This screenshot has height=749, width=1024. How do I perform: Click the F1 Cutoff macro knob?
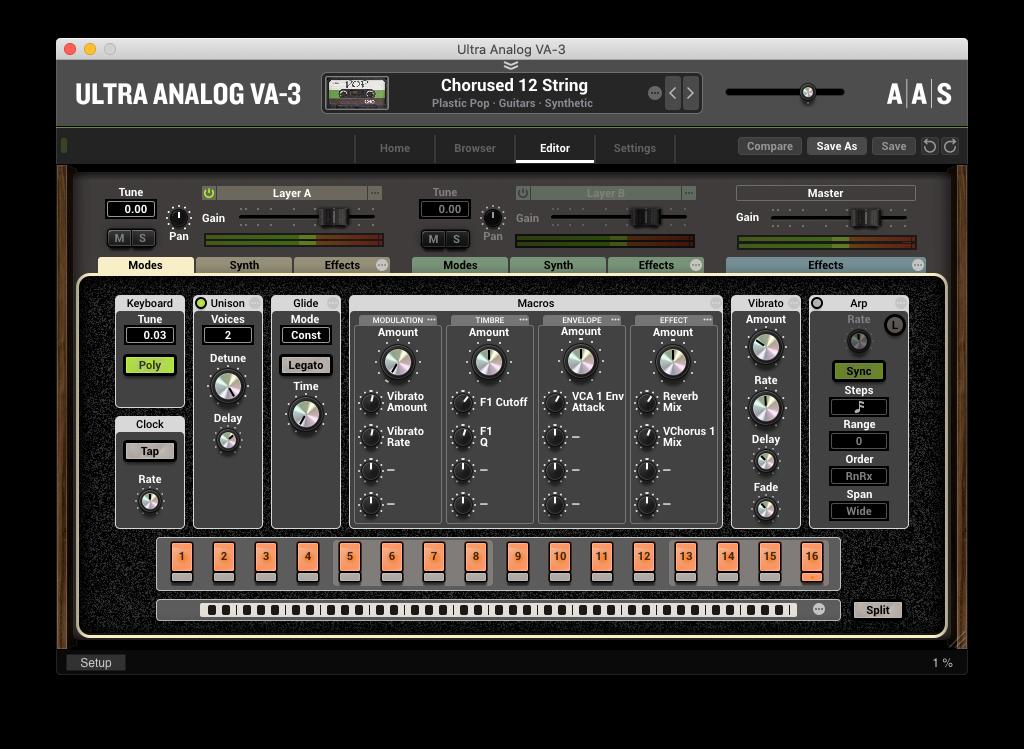(x=462, y=402)
